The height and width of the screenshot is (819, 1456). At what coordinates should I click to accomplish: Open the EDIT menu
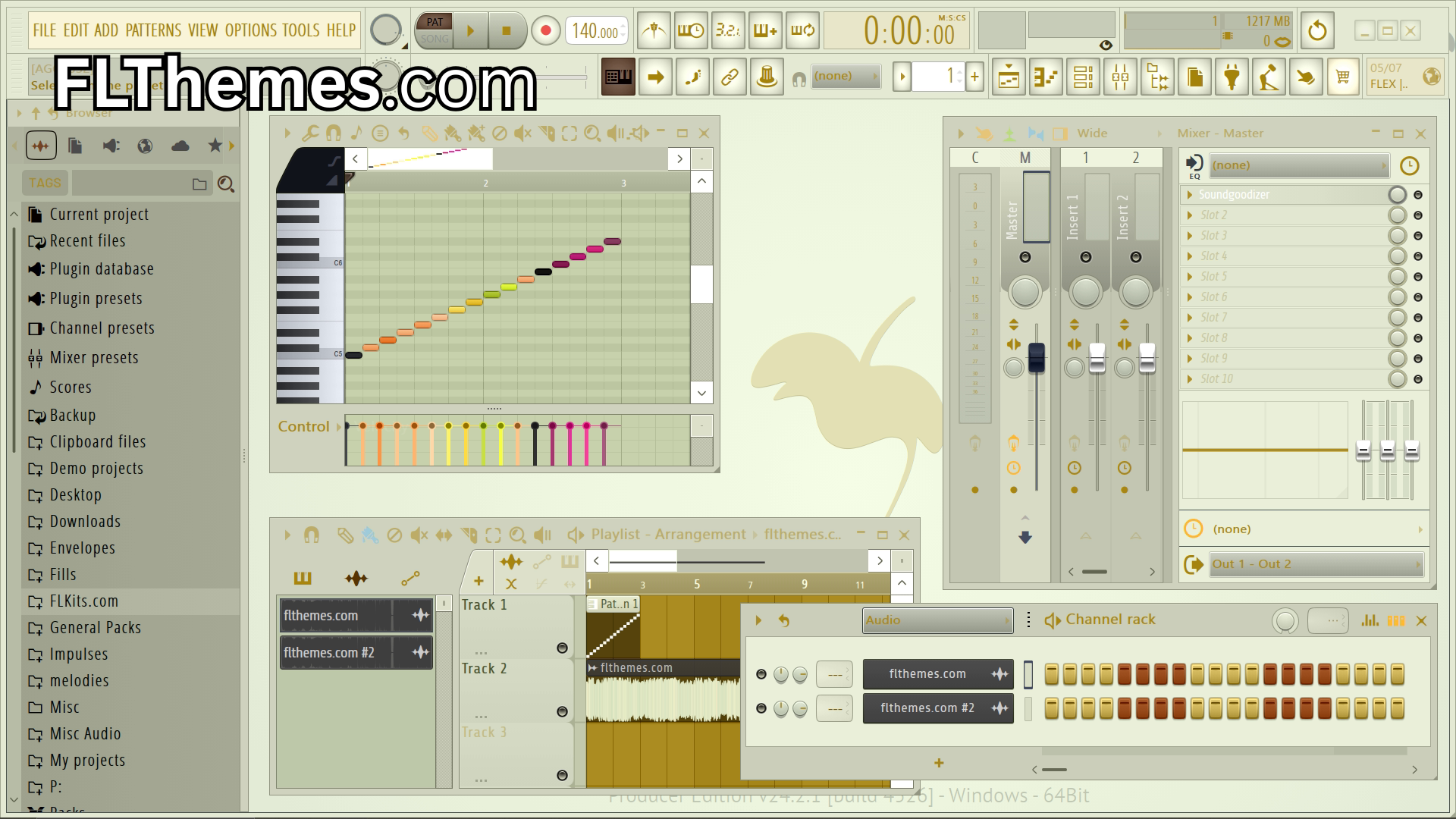point(76,30)
